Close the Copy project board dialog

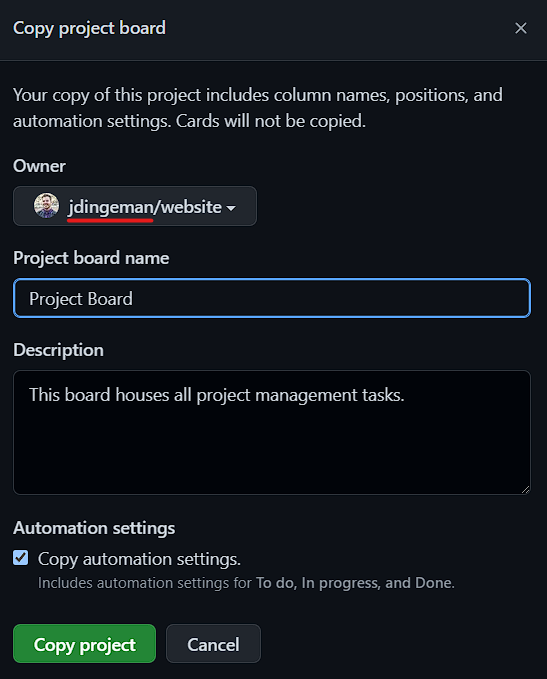pyautogui.click(x=521, y=28)
